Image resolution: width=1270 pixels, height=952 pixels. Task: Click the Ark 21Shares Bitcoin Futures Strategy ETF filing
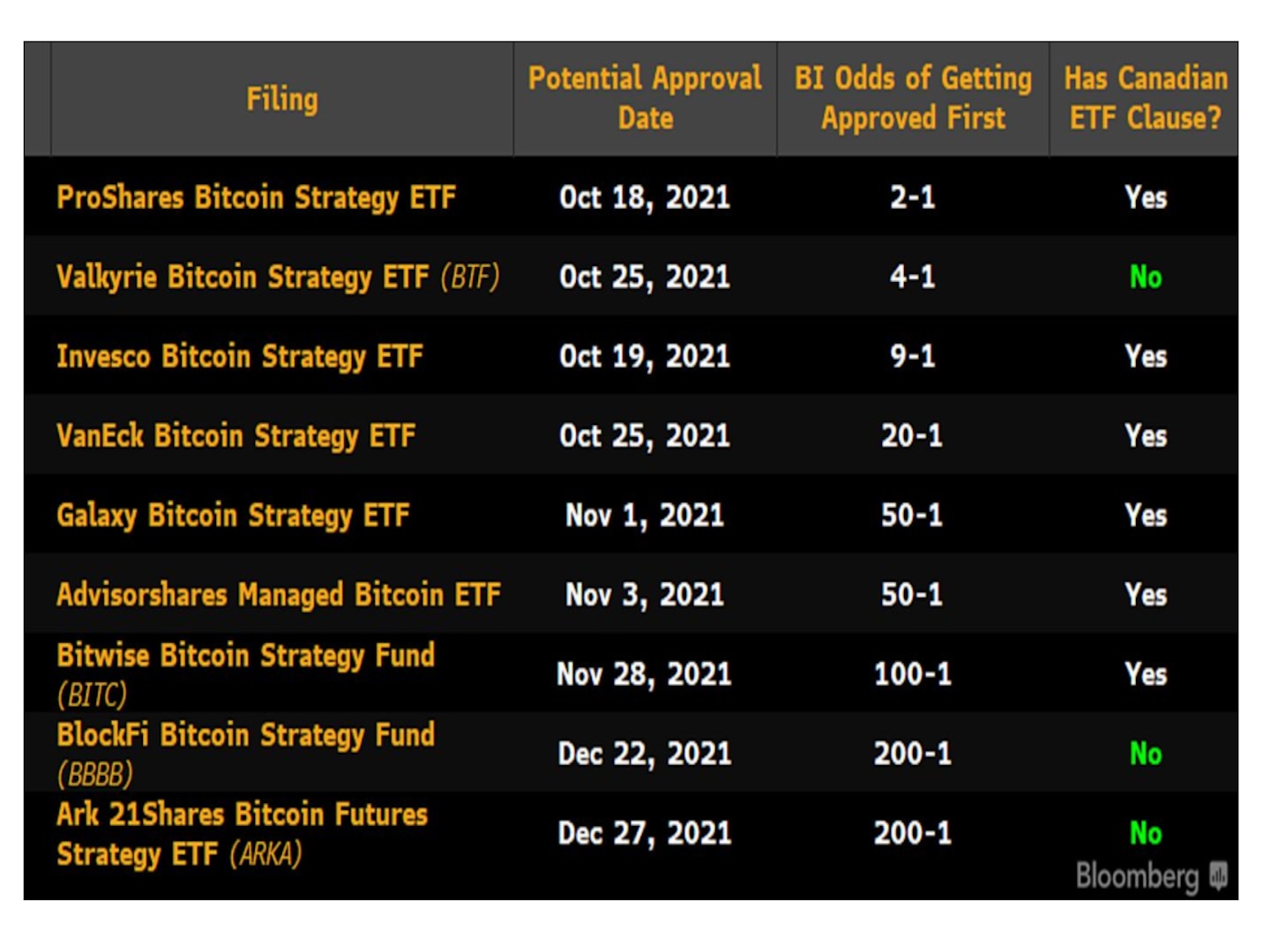[x=242, y=833]
